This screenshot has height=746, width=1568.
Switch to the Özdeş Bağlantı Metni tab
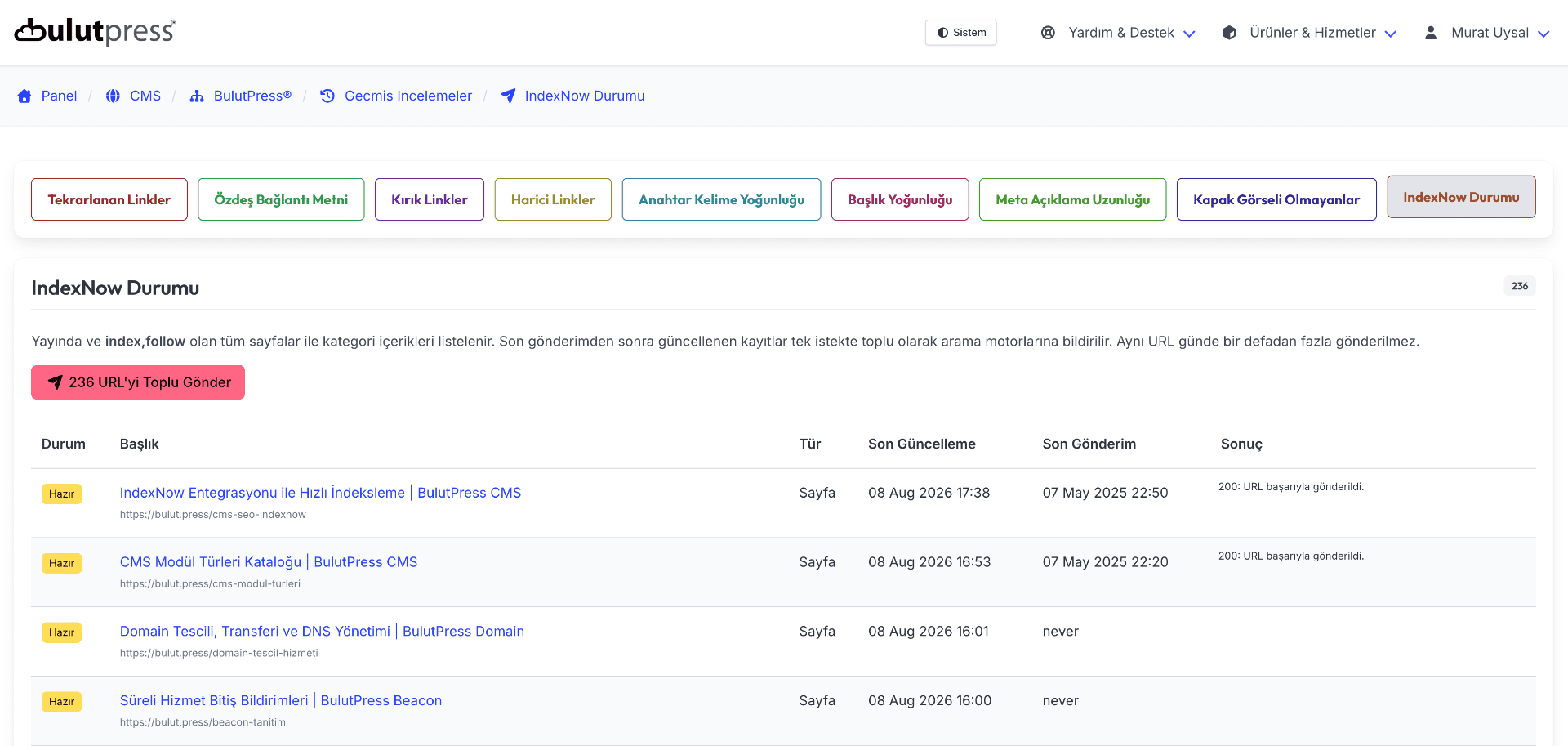tap(281, 199)
